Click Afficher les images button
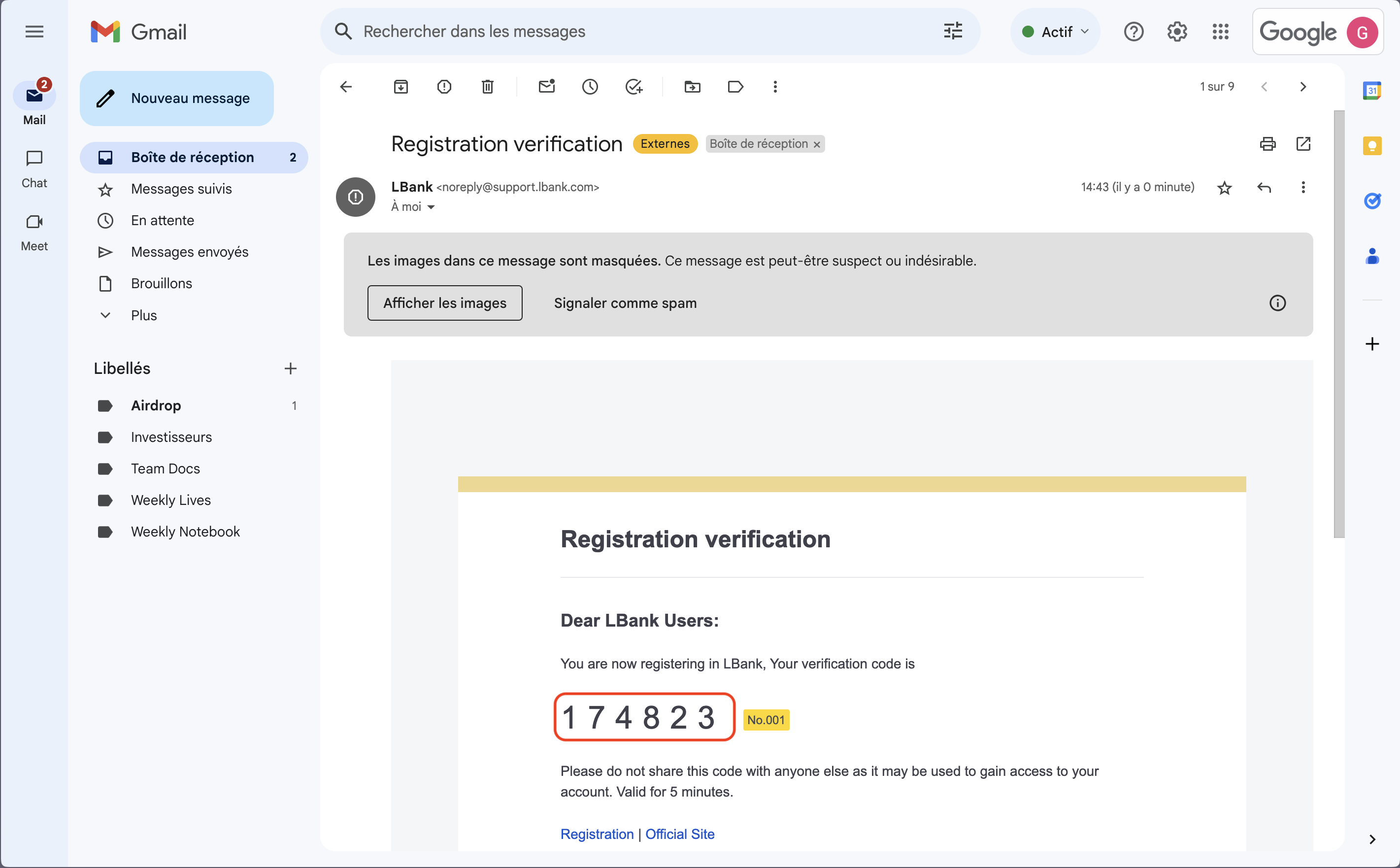1400x868 pixels. click(445, 303)
